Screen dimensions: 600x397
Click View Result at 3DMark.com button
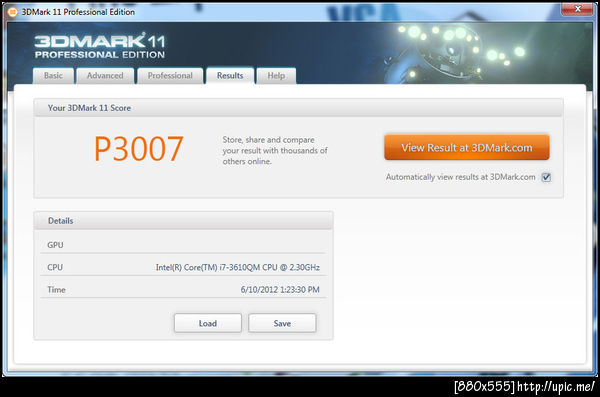(x=467, y=147)
